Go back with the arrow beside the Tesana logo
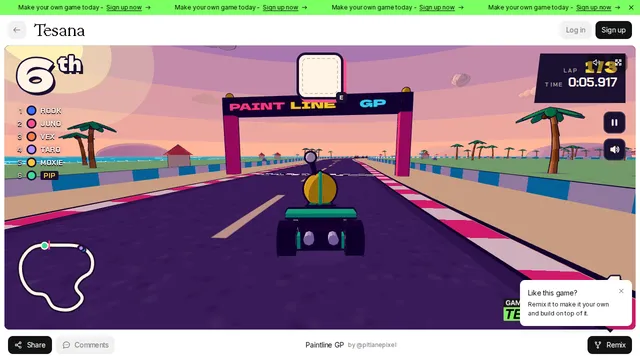This screenshot has height=360, width=640. [x=17, y=30]
